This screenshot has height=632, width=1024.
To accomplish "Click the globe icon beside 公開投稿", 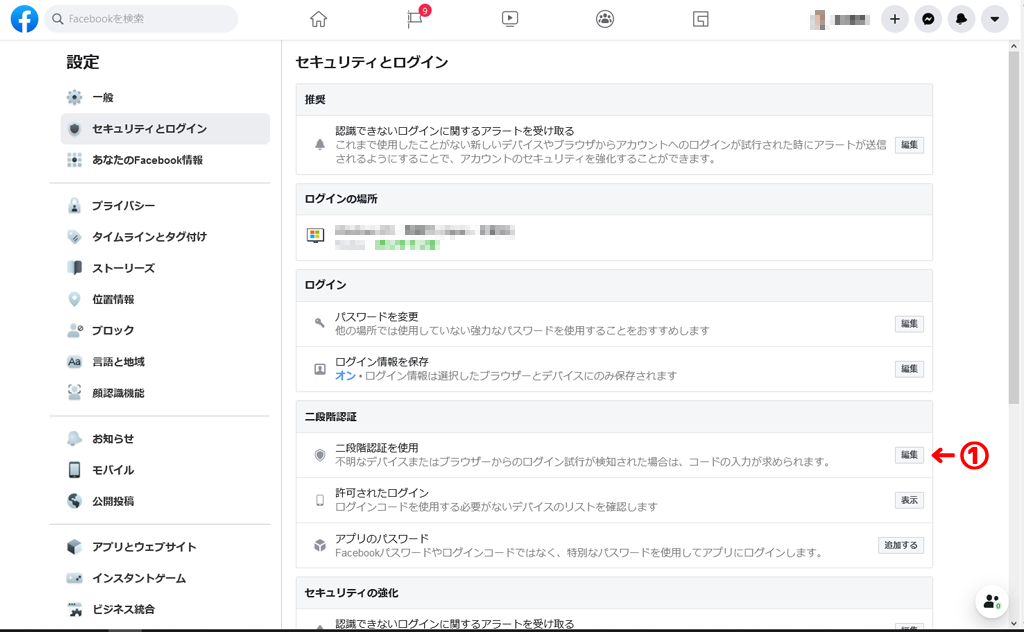I will coord(74,501).
